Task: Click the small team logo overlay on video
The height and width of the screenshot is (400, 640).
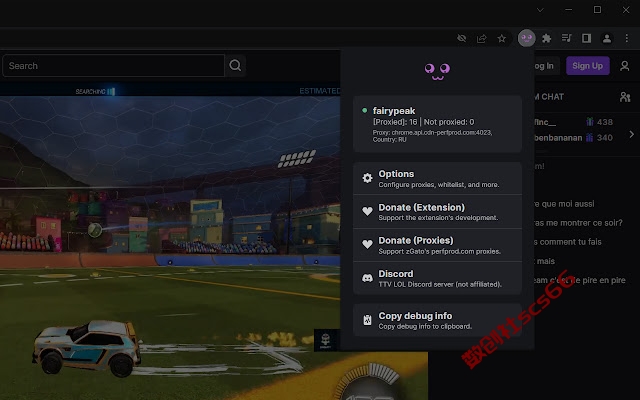Action: pos(326,340)
